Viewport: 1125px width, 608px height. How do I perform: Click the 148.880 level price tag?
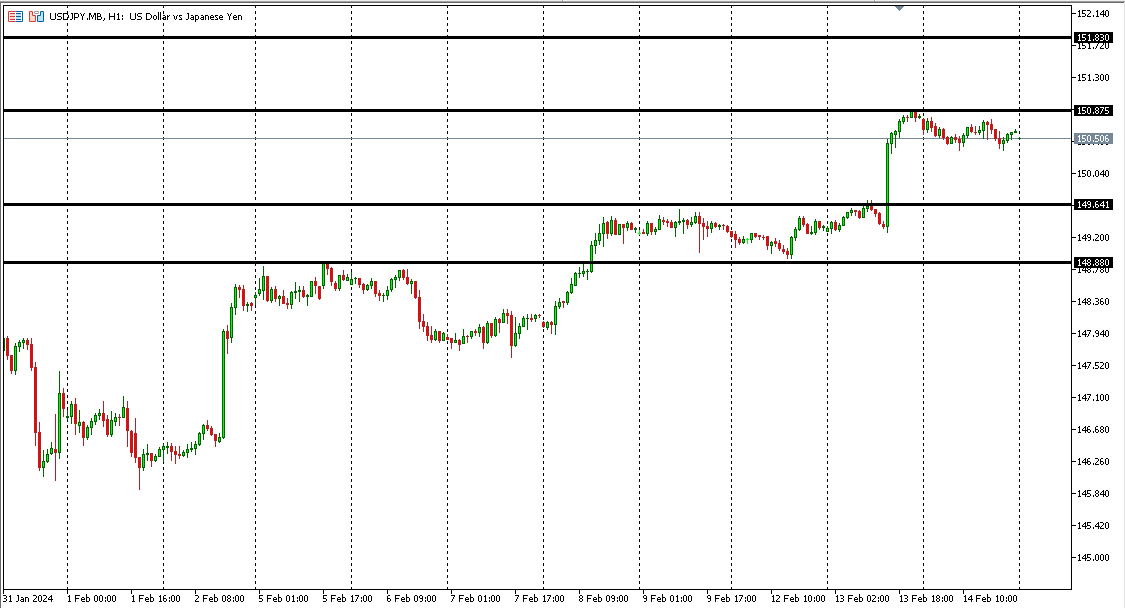1092,263
